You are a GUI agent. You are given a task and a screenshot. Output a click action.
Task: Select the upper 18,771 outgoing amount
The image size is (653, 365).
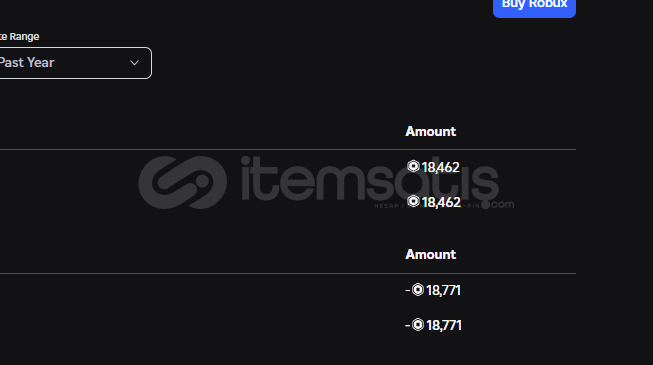point(444,290)
